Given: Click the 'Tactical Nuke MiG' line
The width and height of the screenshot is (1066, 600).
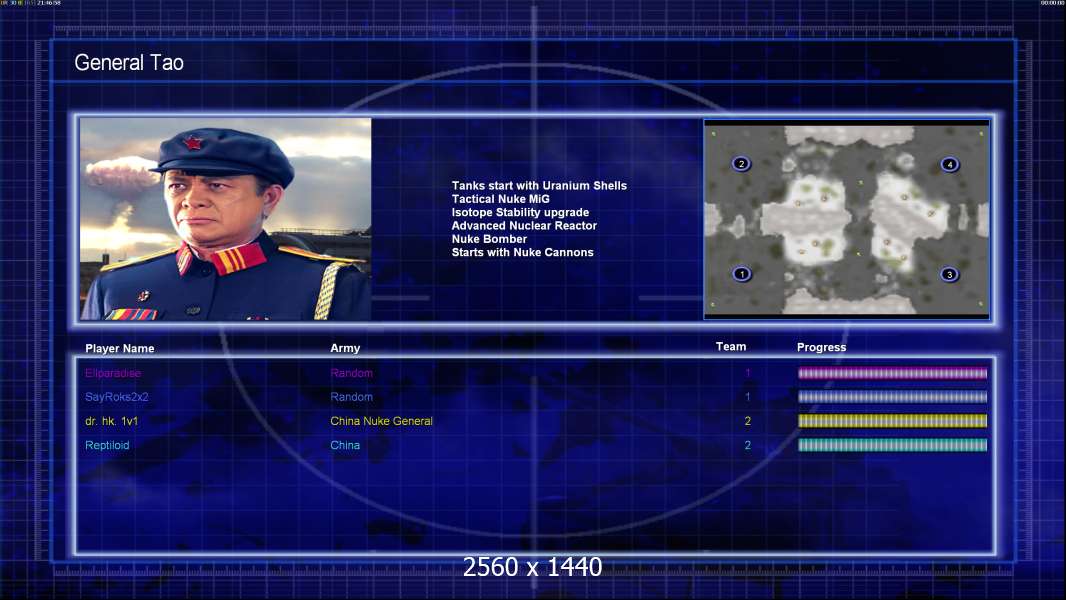Looking at the screenshot, I should point(500,199).
